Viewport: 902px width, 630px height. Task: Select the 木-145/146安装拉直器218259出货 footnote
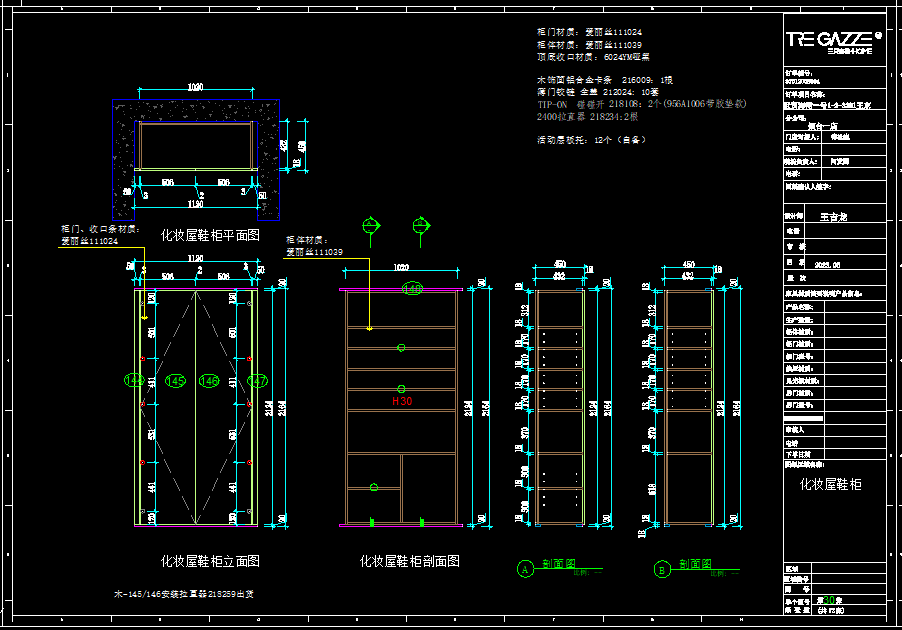(184, 594)
